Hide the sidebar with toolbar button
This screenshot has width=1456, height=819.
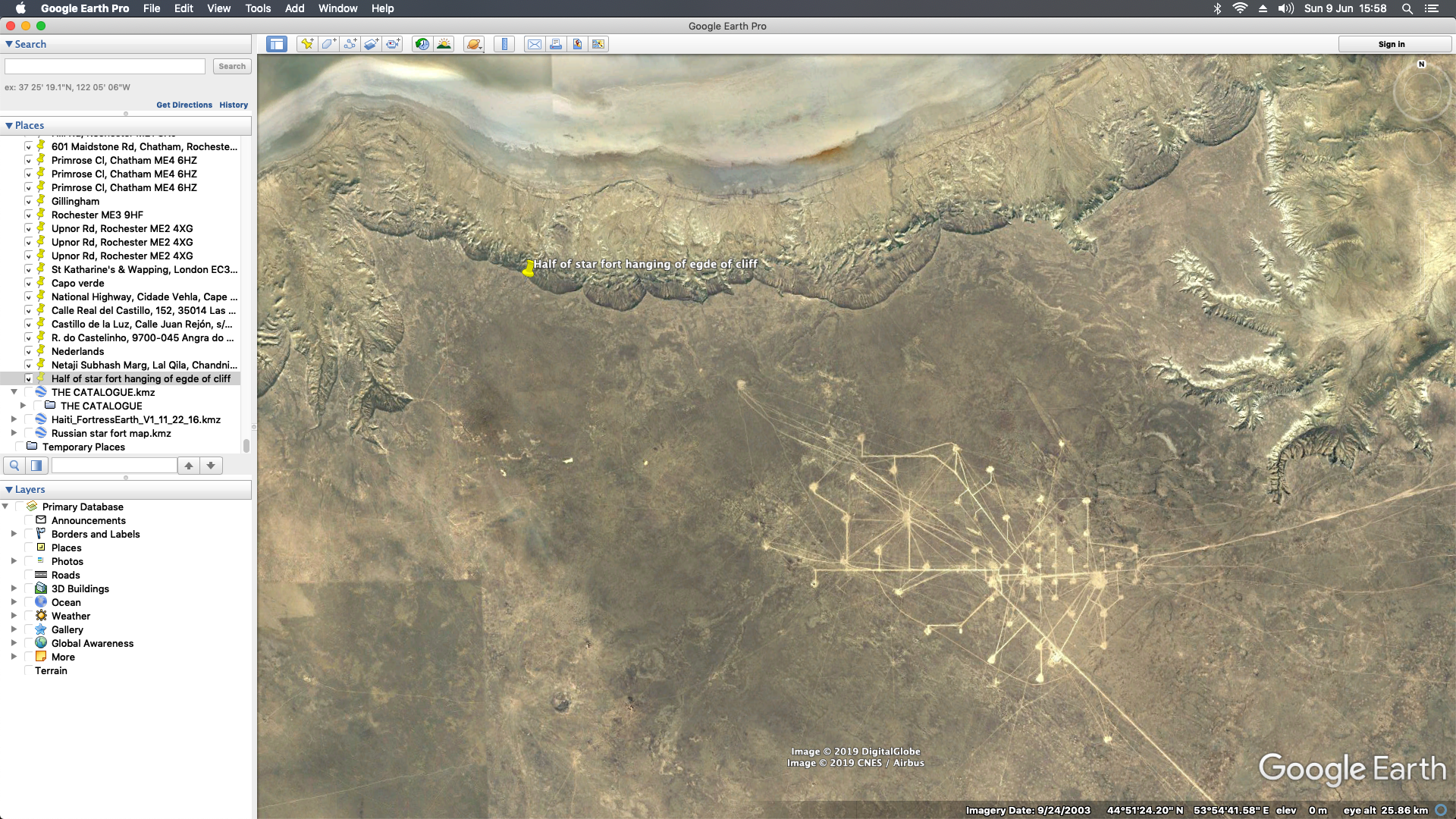(277, 44)
